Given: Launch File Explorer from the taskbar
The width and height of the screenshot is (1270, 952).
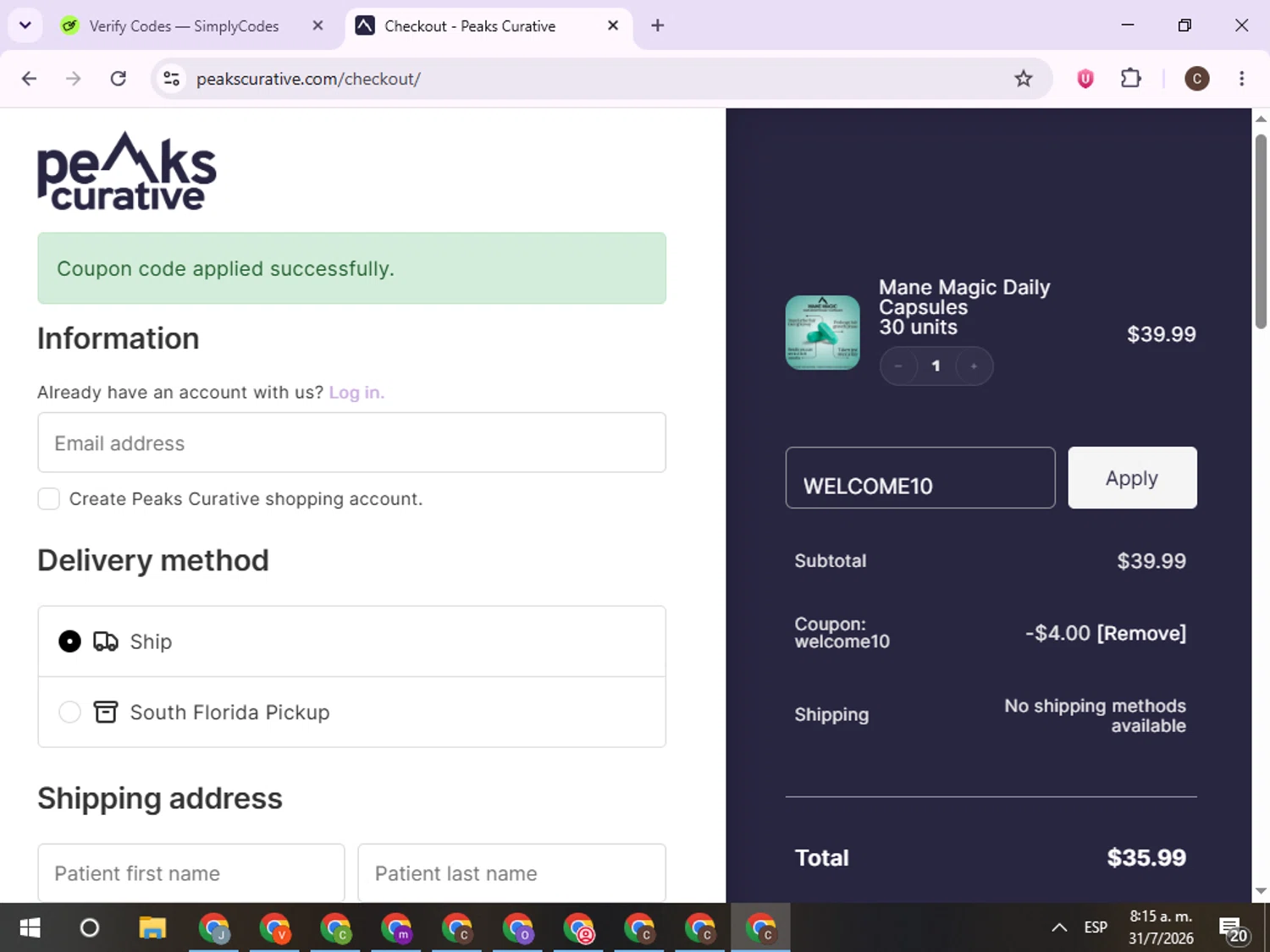Looking at the screenshot, I should 152,928.
